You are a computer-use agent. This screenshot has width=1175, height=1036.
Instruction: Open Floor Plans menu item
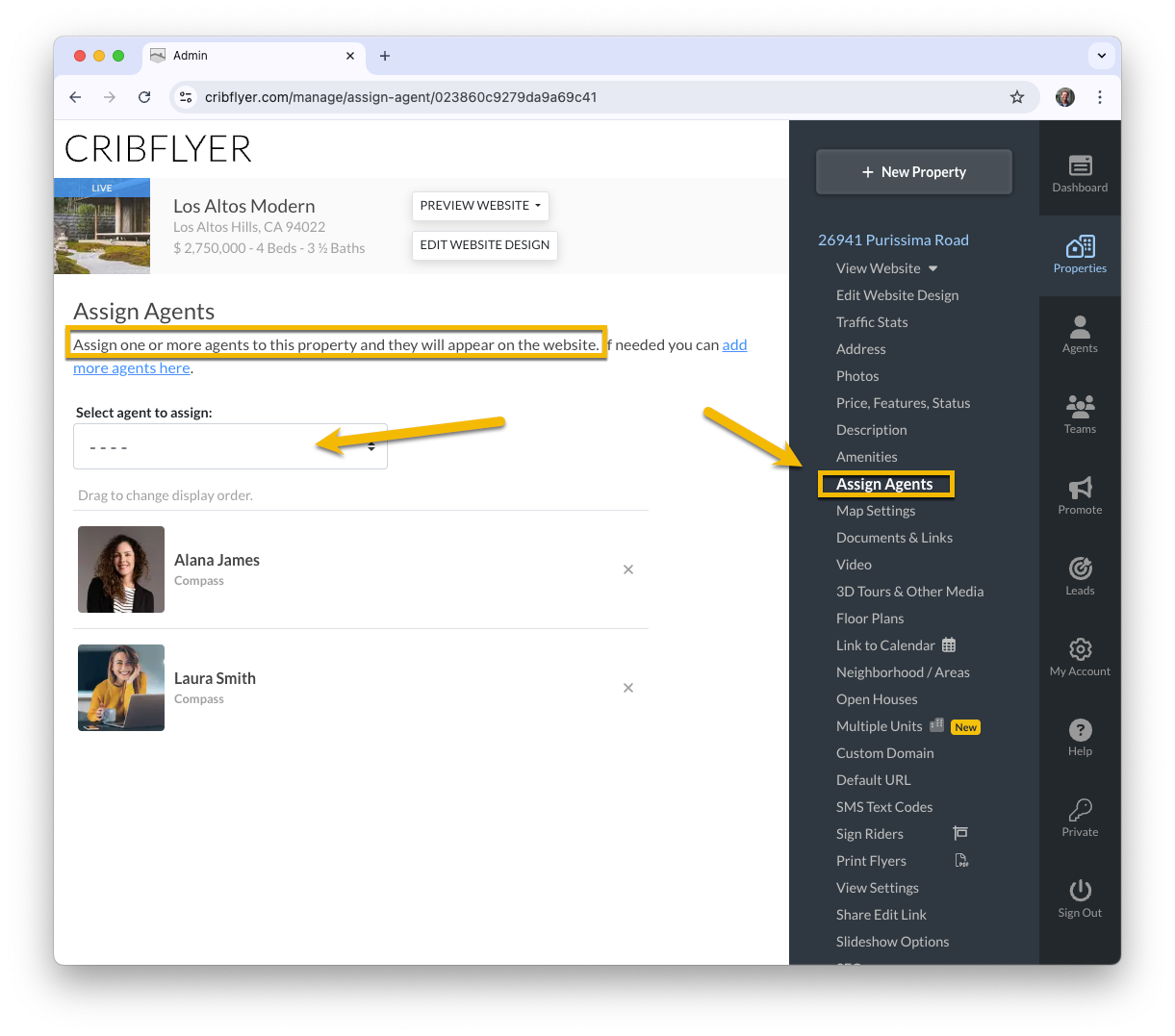click(870, 619)
